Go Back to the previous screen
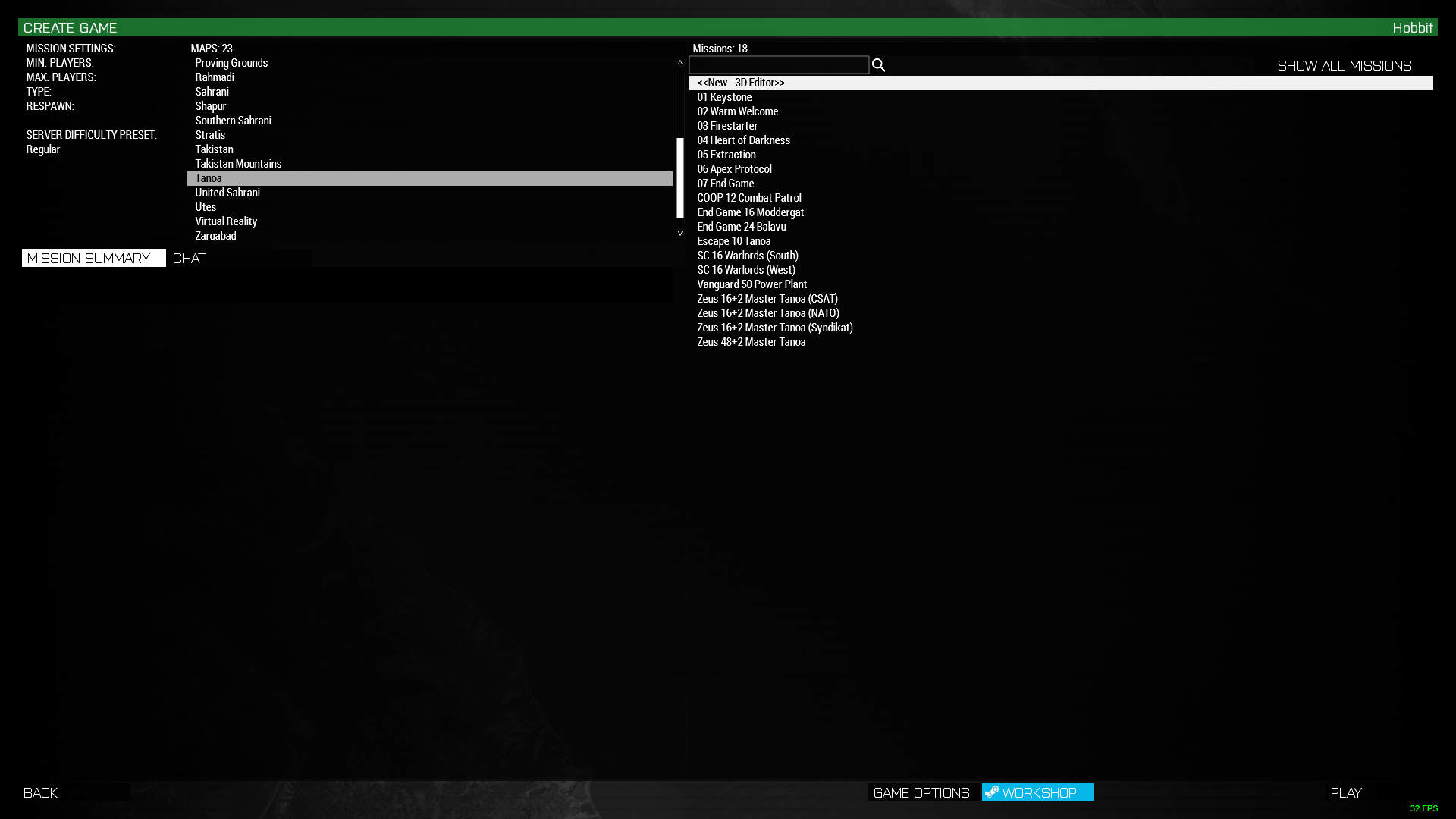Screen dimensions: 1456x819 pos(41,792)
